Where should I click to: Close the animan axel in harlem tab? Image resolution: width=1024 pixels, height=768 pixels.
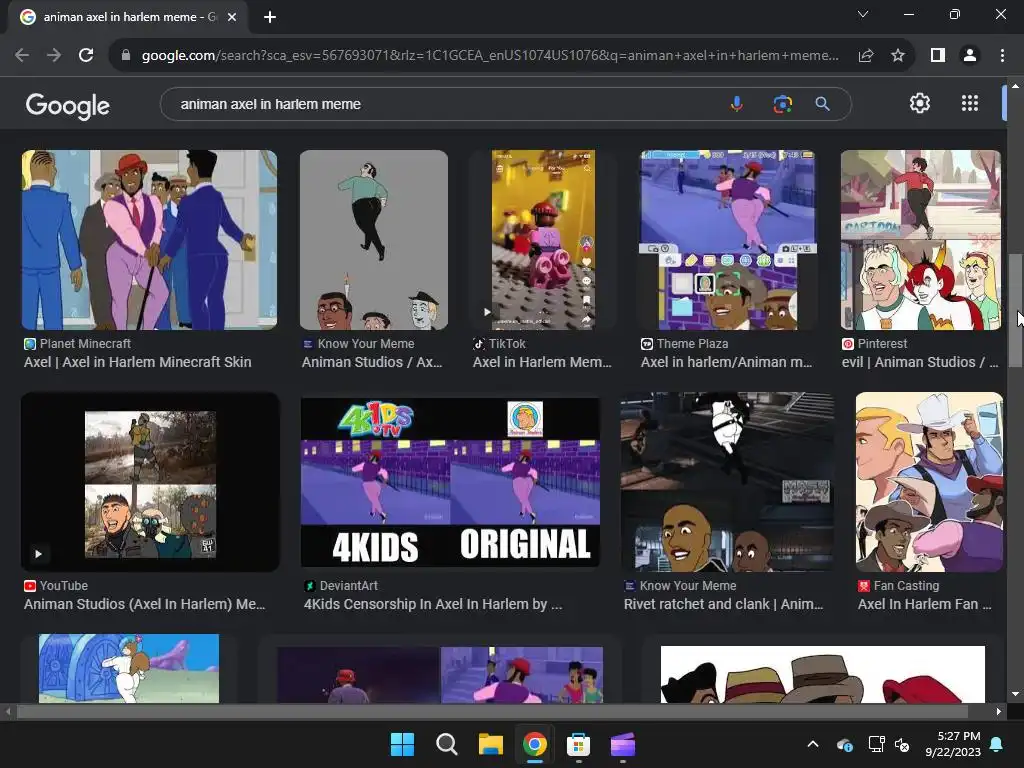click(x=232, y=17)
